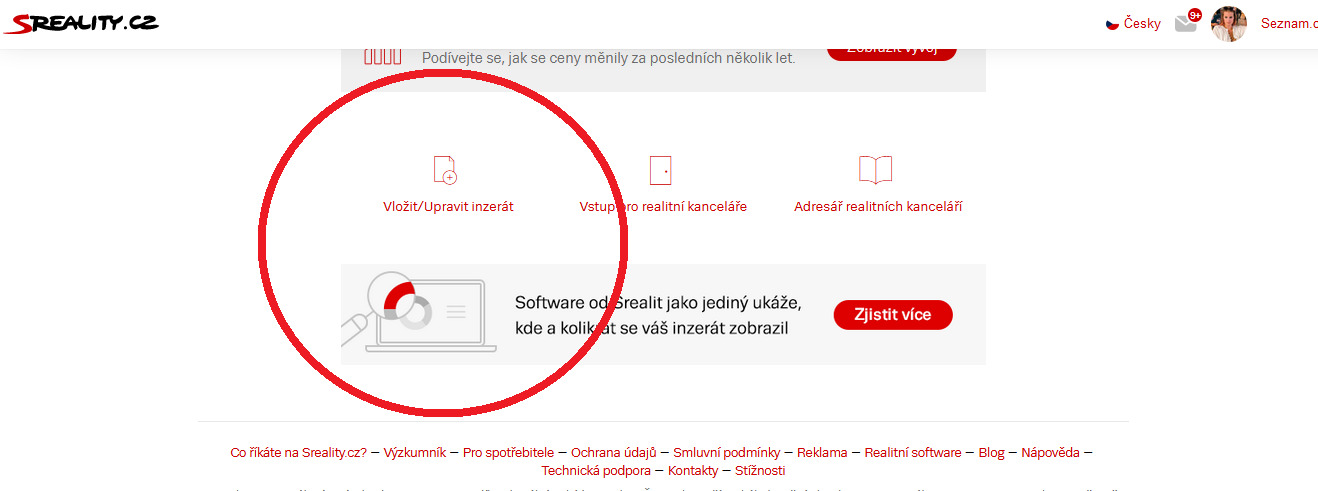Open the Technická podpora footer link

(x=596, y=471)
